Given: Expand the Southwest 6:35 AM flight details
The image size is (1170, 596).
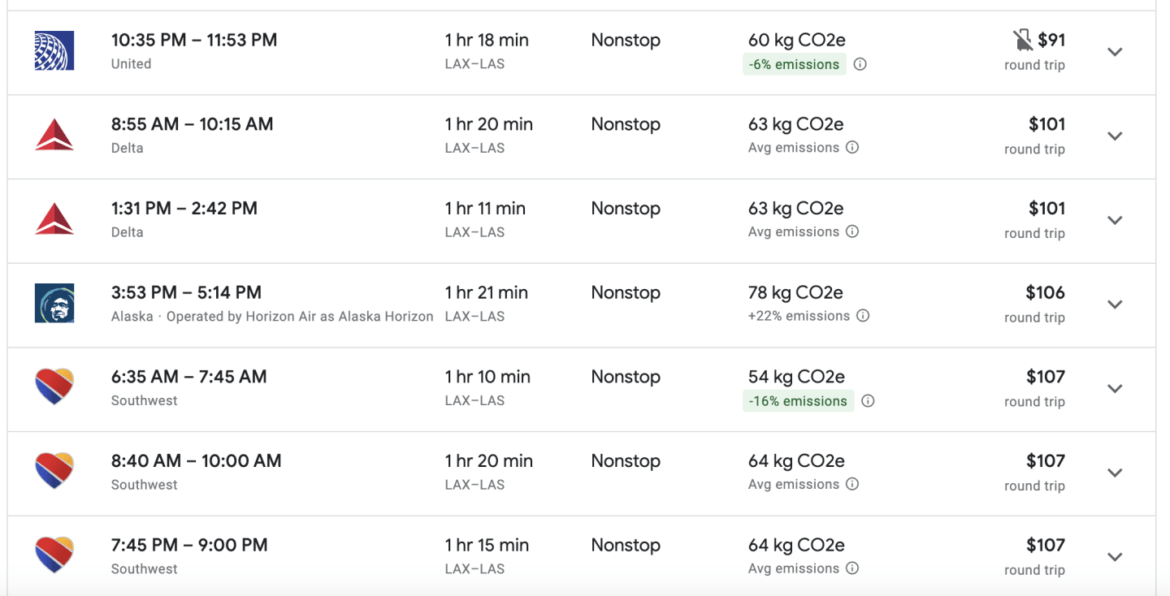Looking at the screenshot, I should tap(1115, 387).
